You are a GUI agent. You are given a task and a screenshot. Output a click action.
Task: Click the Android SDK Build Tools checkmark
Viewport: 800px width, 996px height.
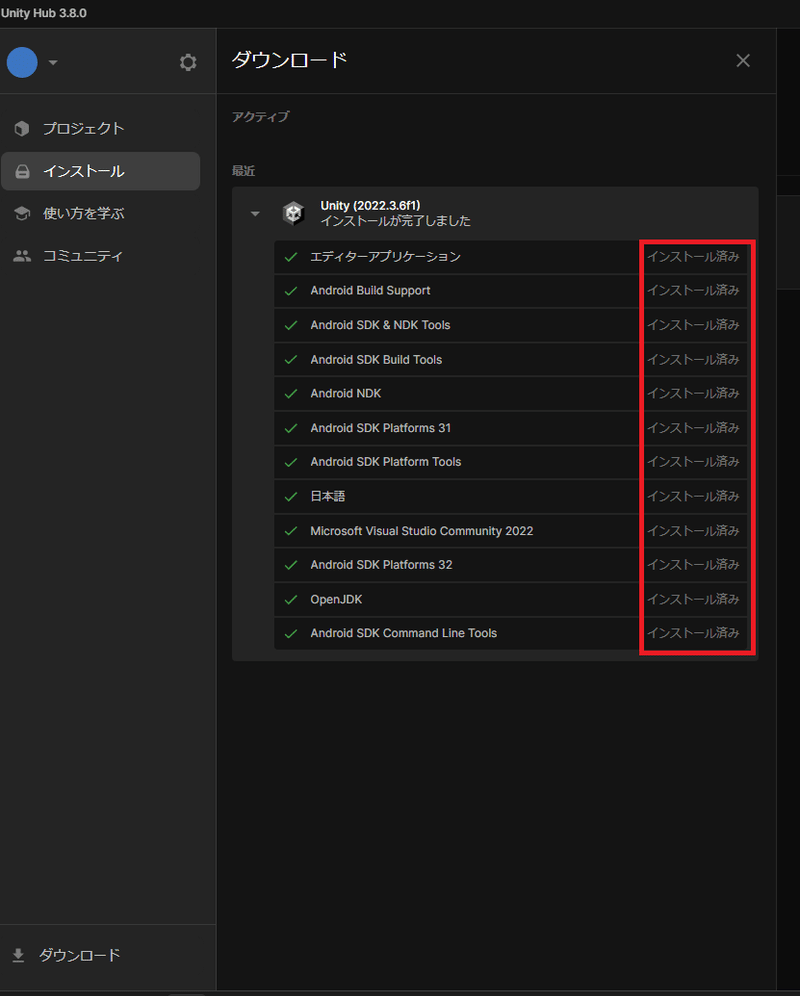pyautogui.click(x=291, y=360)
